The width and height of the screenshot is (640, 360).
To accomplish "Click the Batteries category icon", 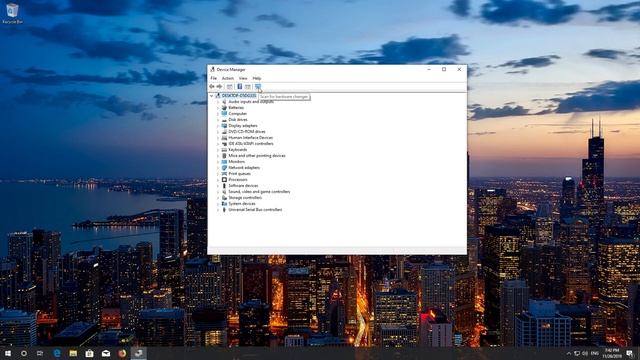I will (x=224, y=107).
